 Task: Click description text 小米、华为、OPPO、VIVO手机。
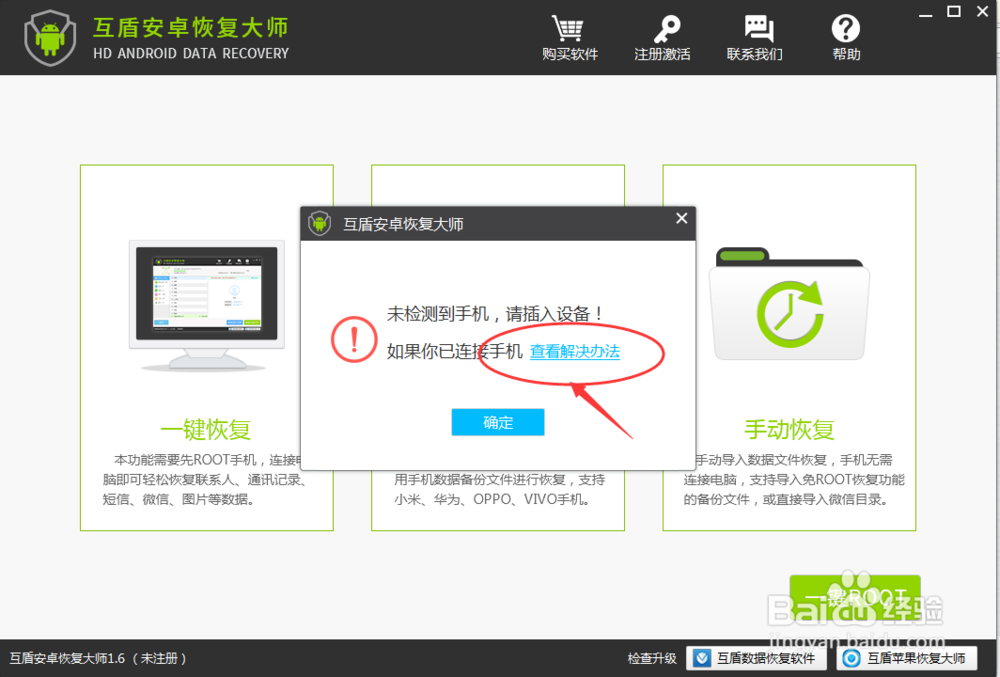495,499
